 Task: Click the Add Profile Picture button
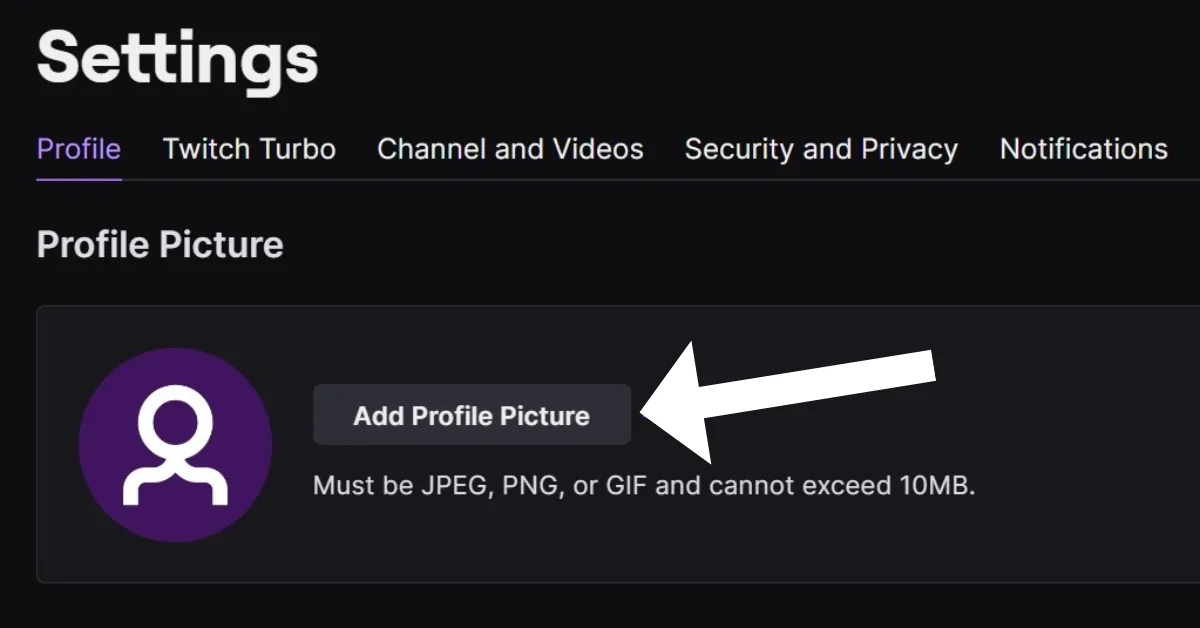472,415
